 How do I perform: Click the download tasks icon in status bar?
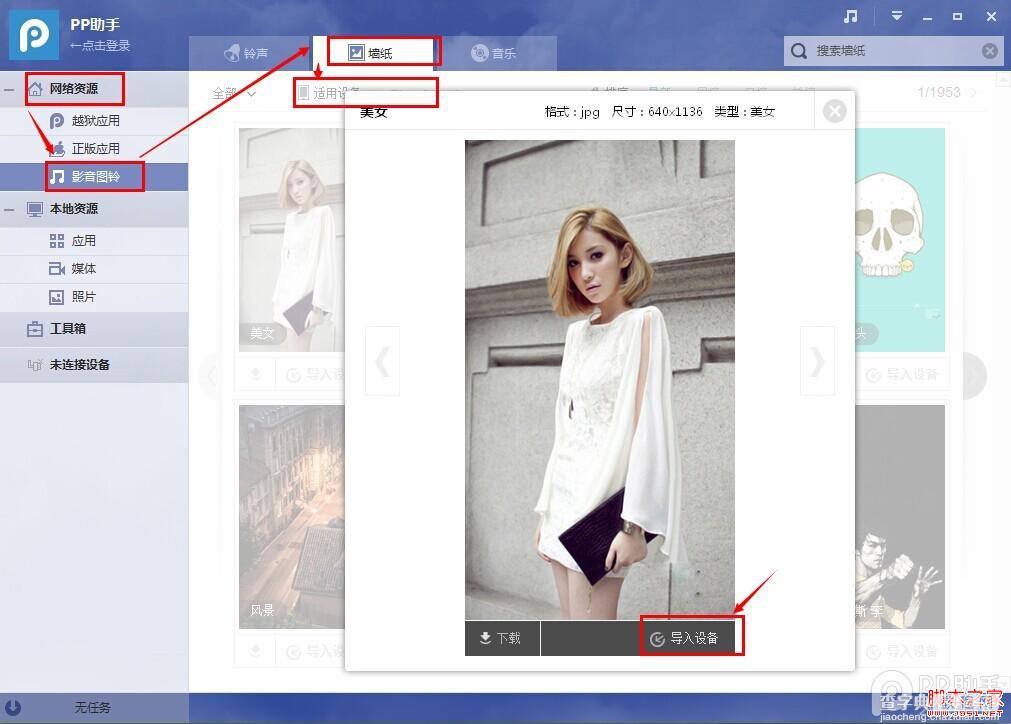[13, 707]
